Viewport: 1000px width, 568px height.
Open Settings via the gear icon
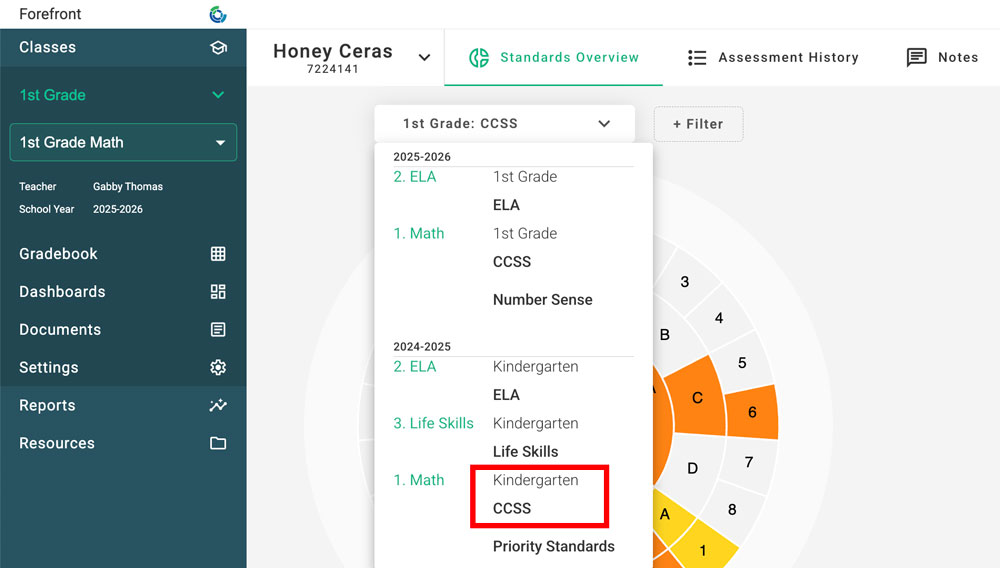[218, 368]
